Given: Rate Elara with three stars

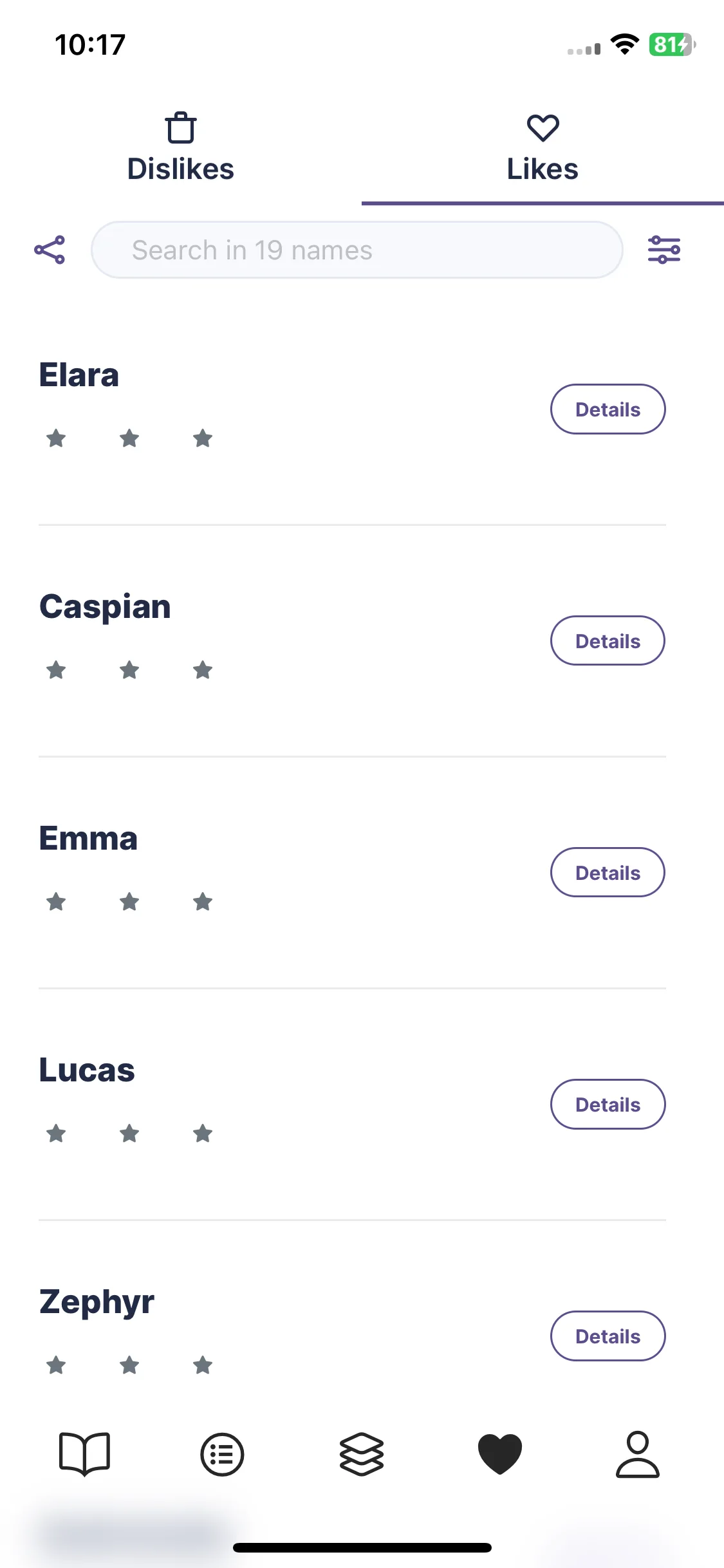Looking at the screenshot, I should 203,438.
